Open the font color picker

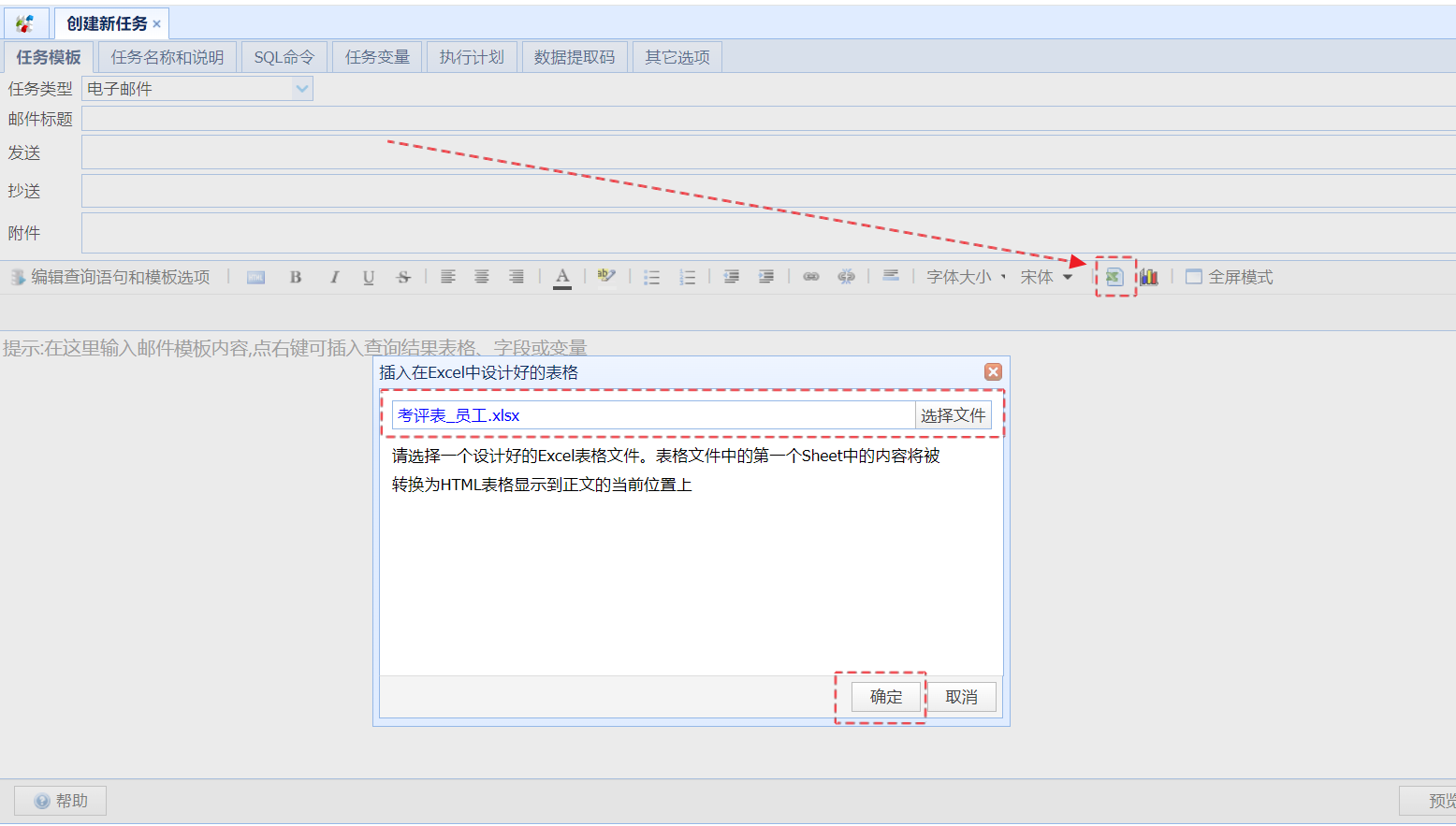(562, 277)
